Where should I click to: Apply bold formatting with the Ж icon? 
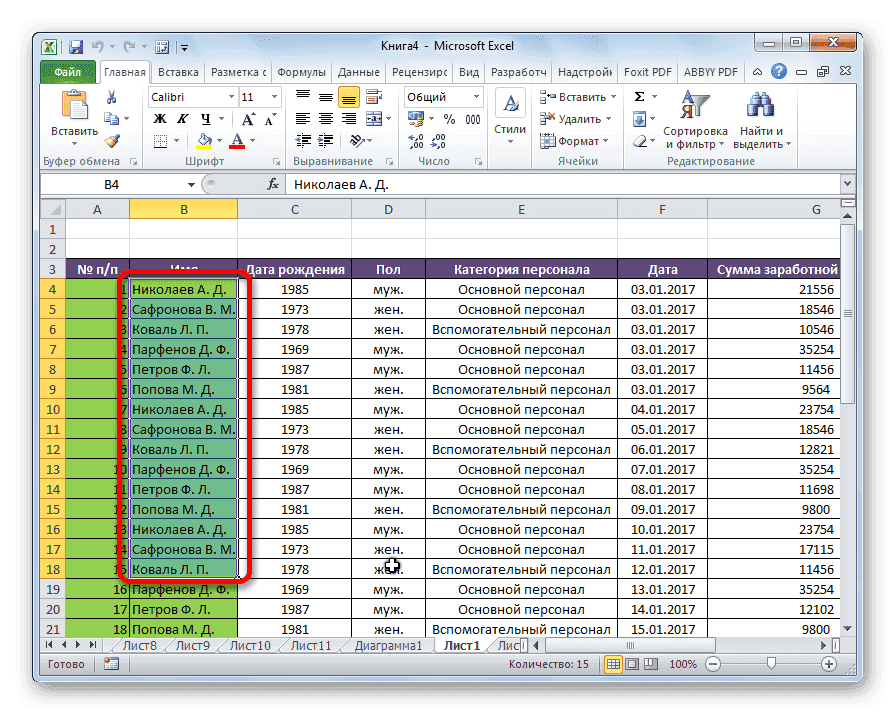tap(161, 118)
